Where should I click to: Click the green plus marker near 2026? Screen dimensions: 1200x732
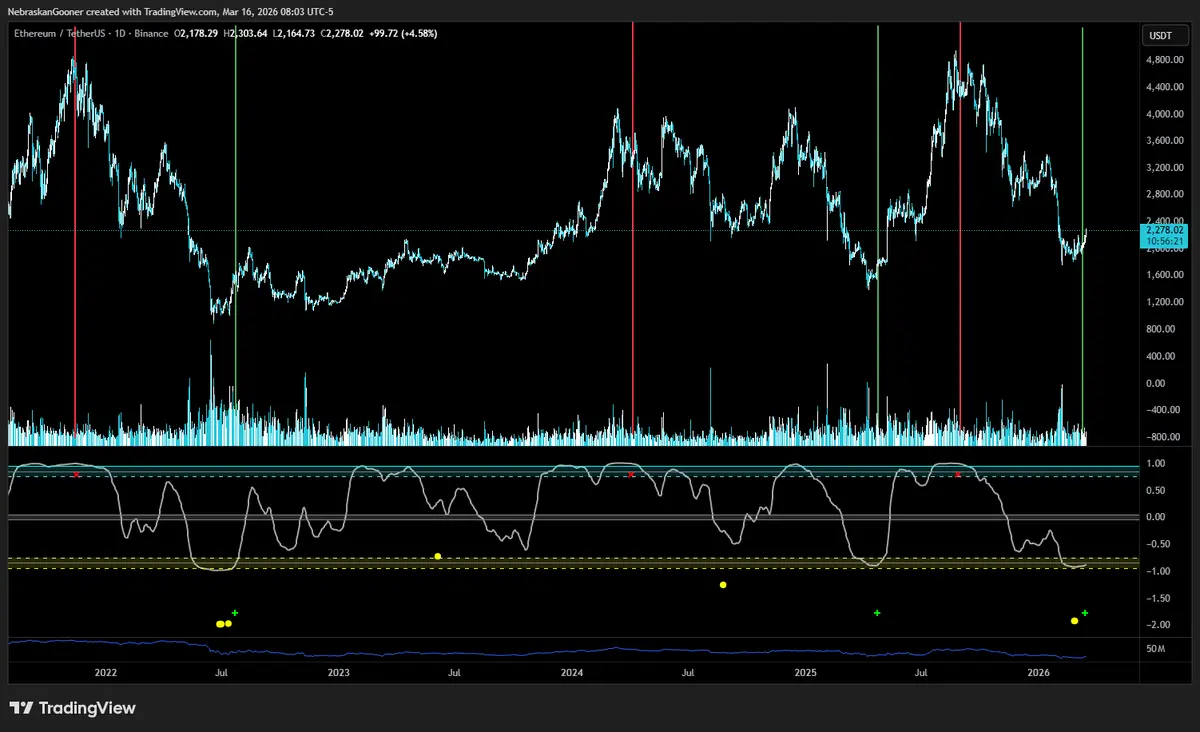1084,612
